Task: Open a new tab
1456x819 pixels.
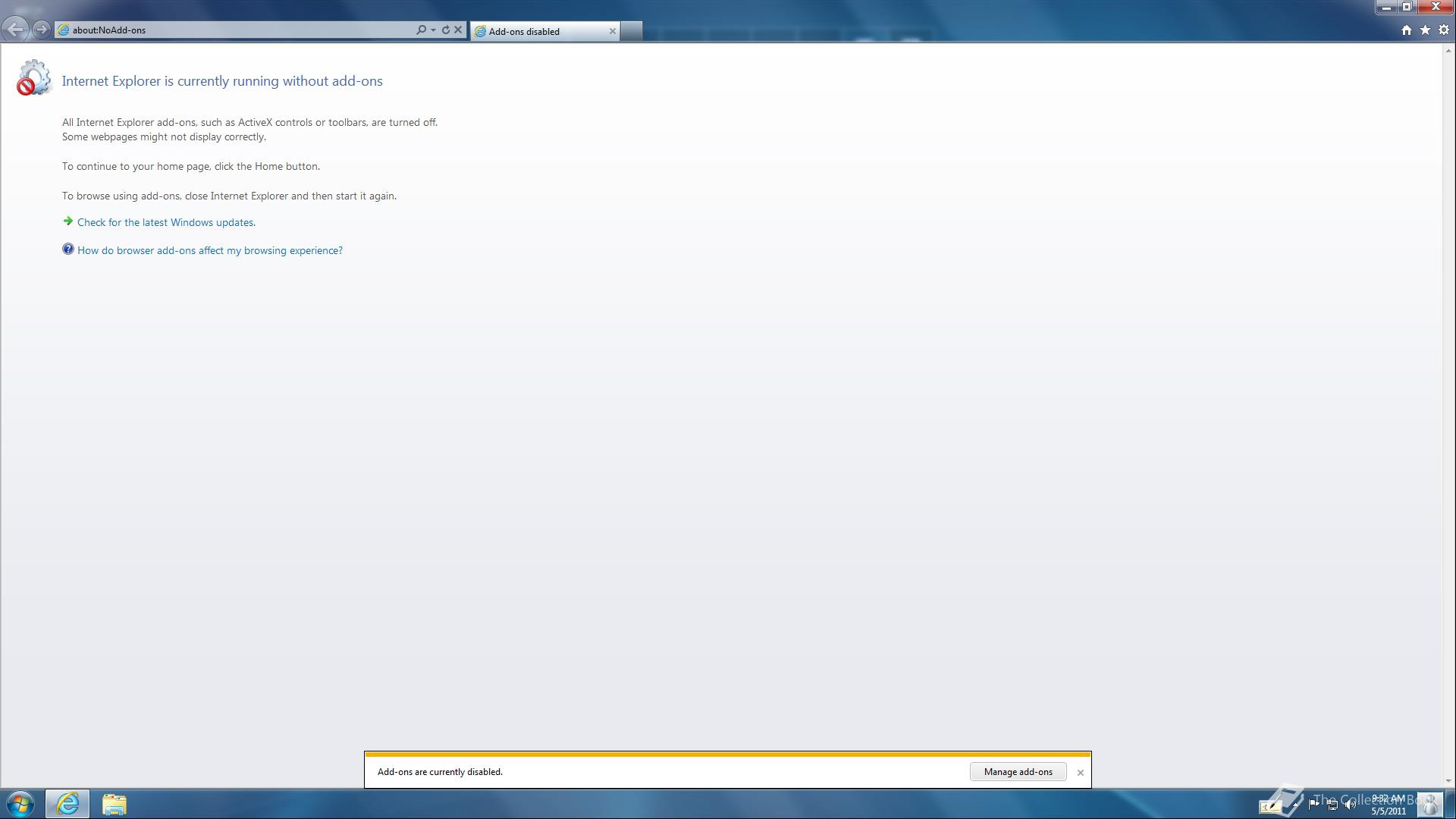Action: (632, 31)
